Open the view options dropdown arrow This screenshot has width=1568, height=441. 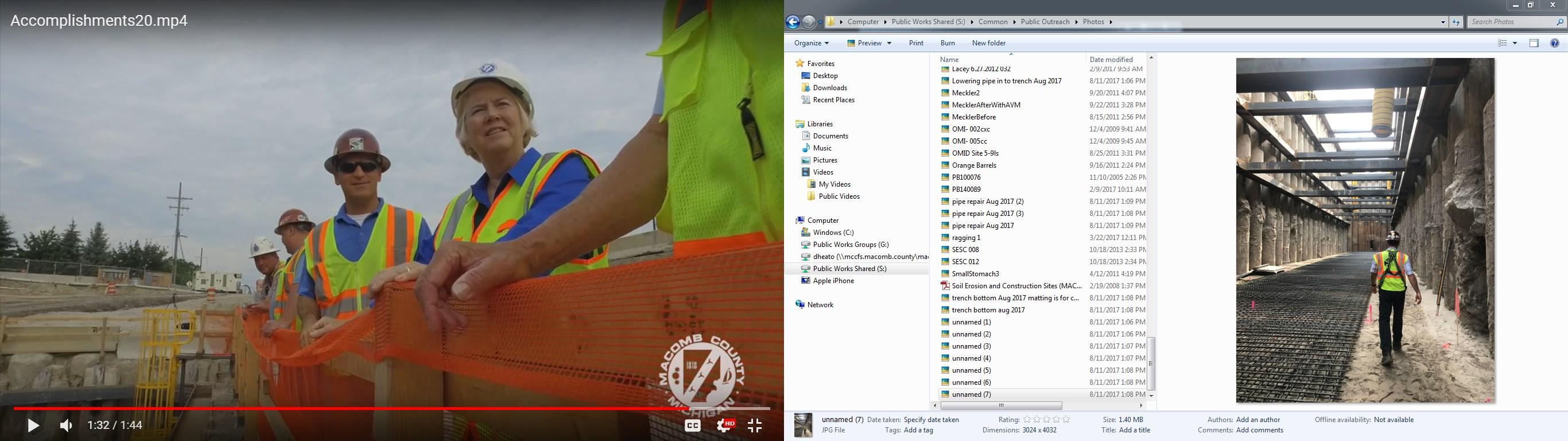(x=1515, y=43)
